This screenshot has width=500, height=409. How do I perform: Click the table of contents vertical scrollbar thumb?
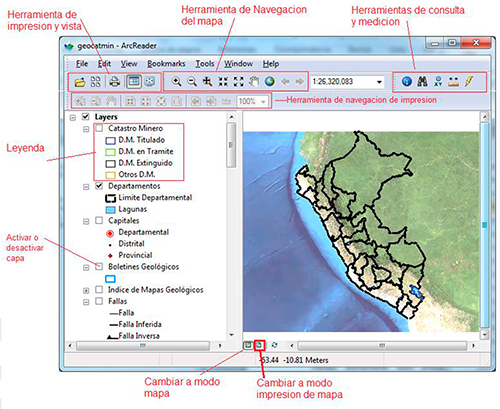(x=231, y=145)
